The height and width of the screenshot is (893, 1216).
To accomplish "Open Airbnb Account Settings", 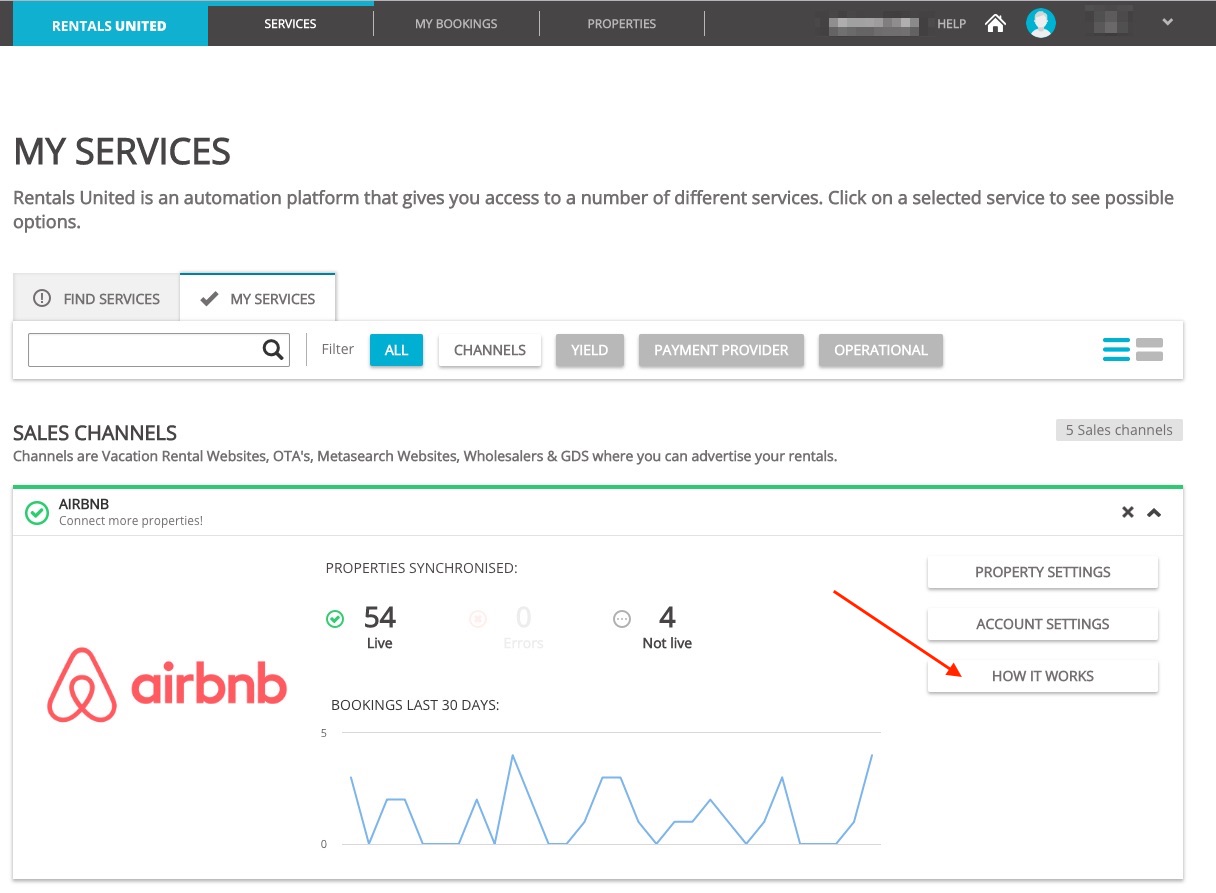I will point(1043,624).
